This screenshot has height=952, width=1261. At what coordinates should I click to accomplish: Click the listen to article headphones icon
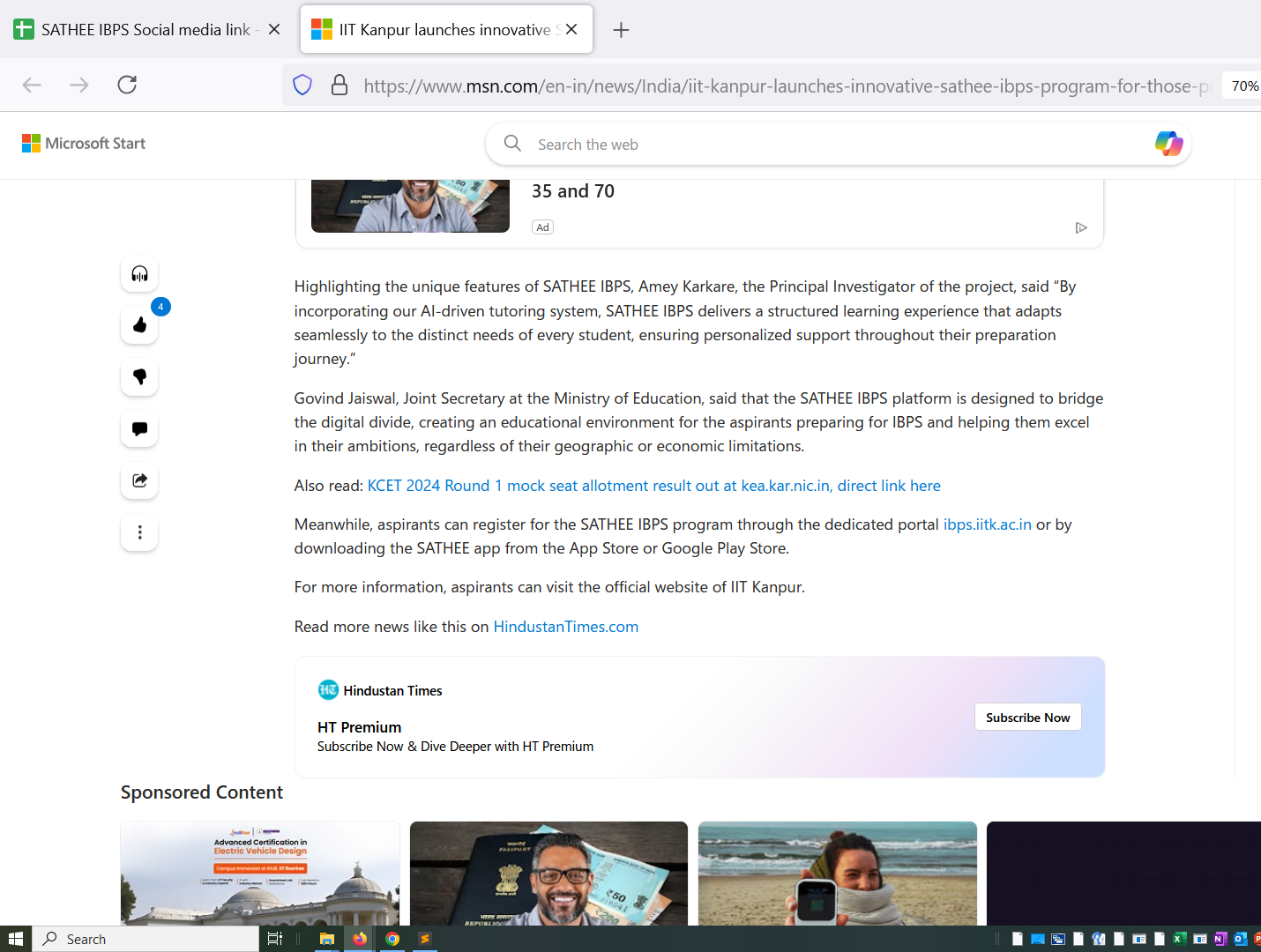139,274
